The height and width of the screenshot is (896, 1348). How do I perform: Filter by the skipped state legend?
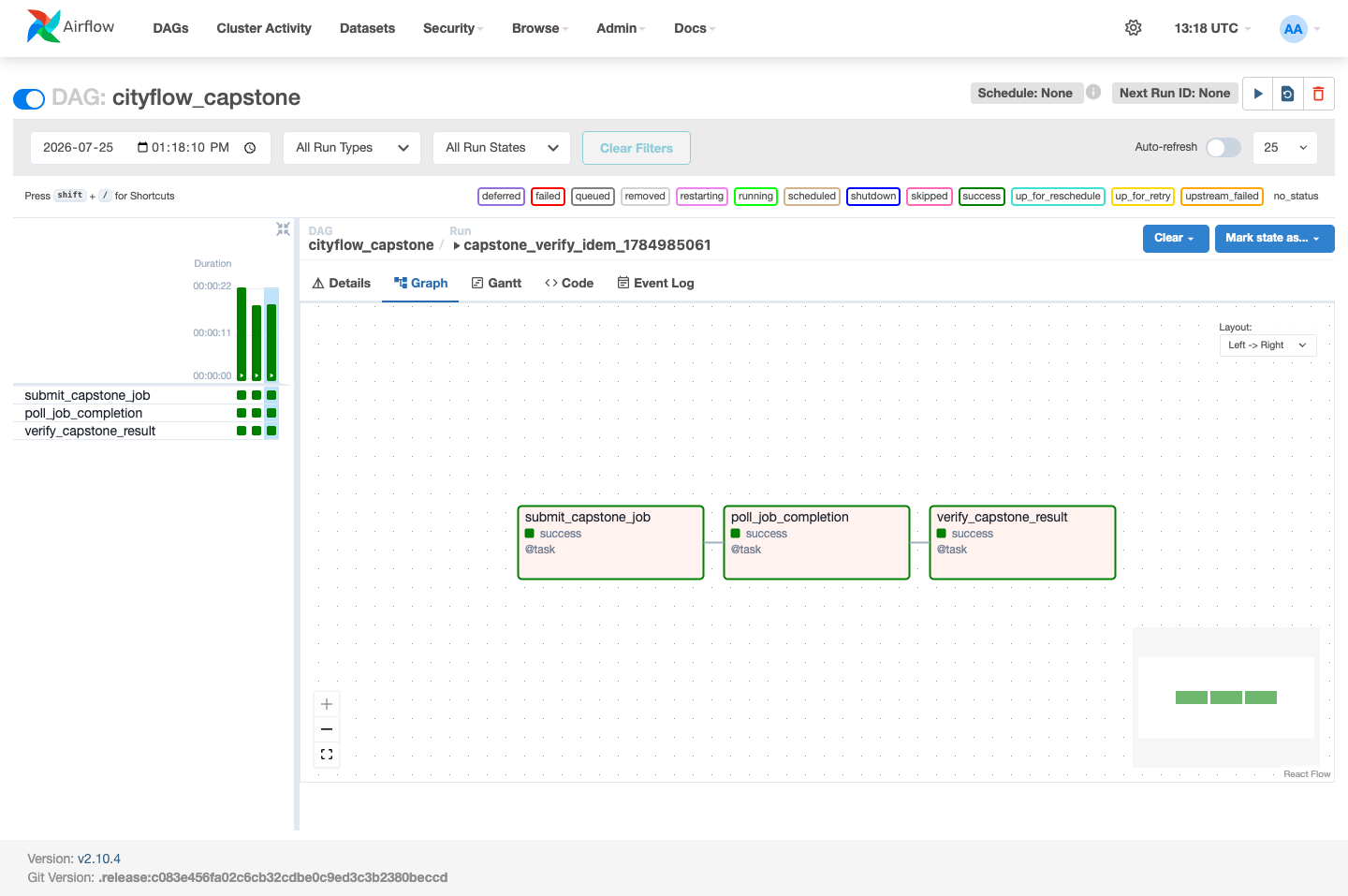pyautogui.click(x=930, y=196)
